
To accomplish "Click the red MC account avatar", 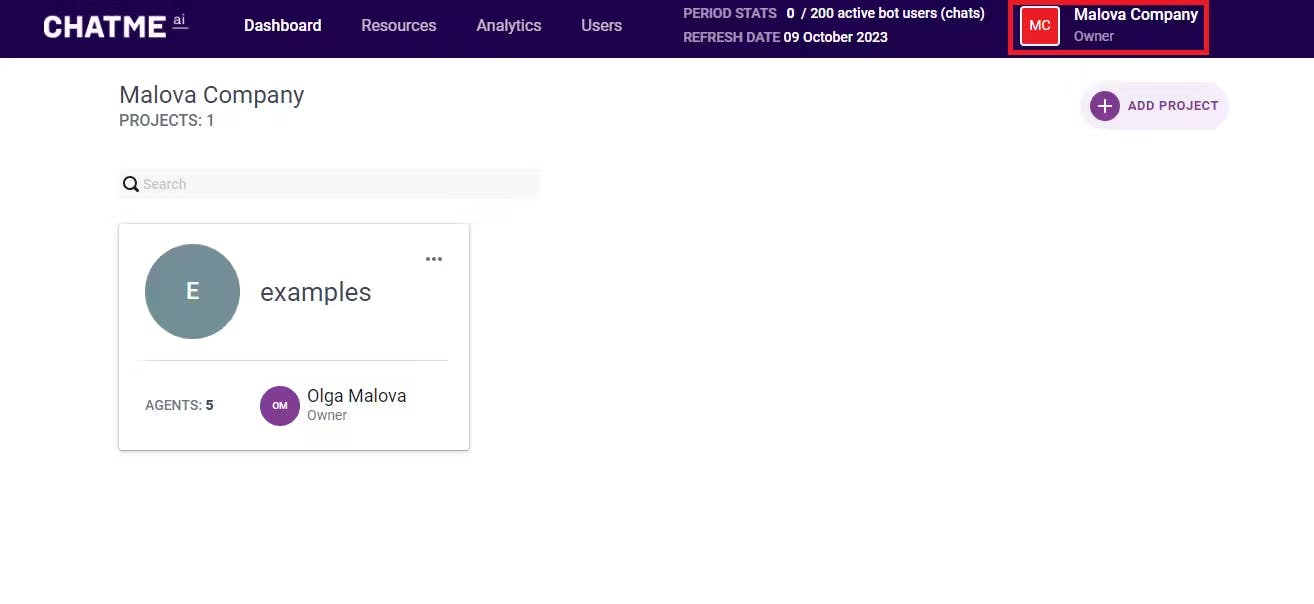I will (x=1040, y=26).
